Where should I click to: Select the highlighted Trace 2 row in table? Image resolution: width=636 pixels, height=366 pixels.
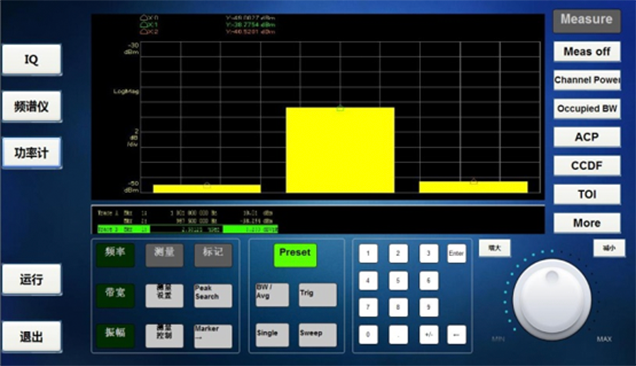click(x=188, y=229)
